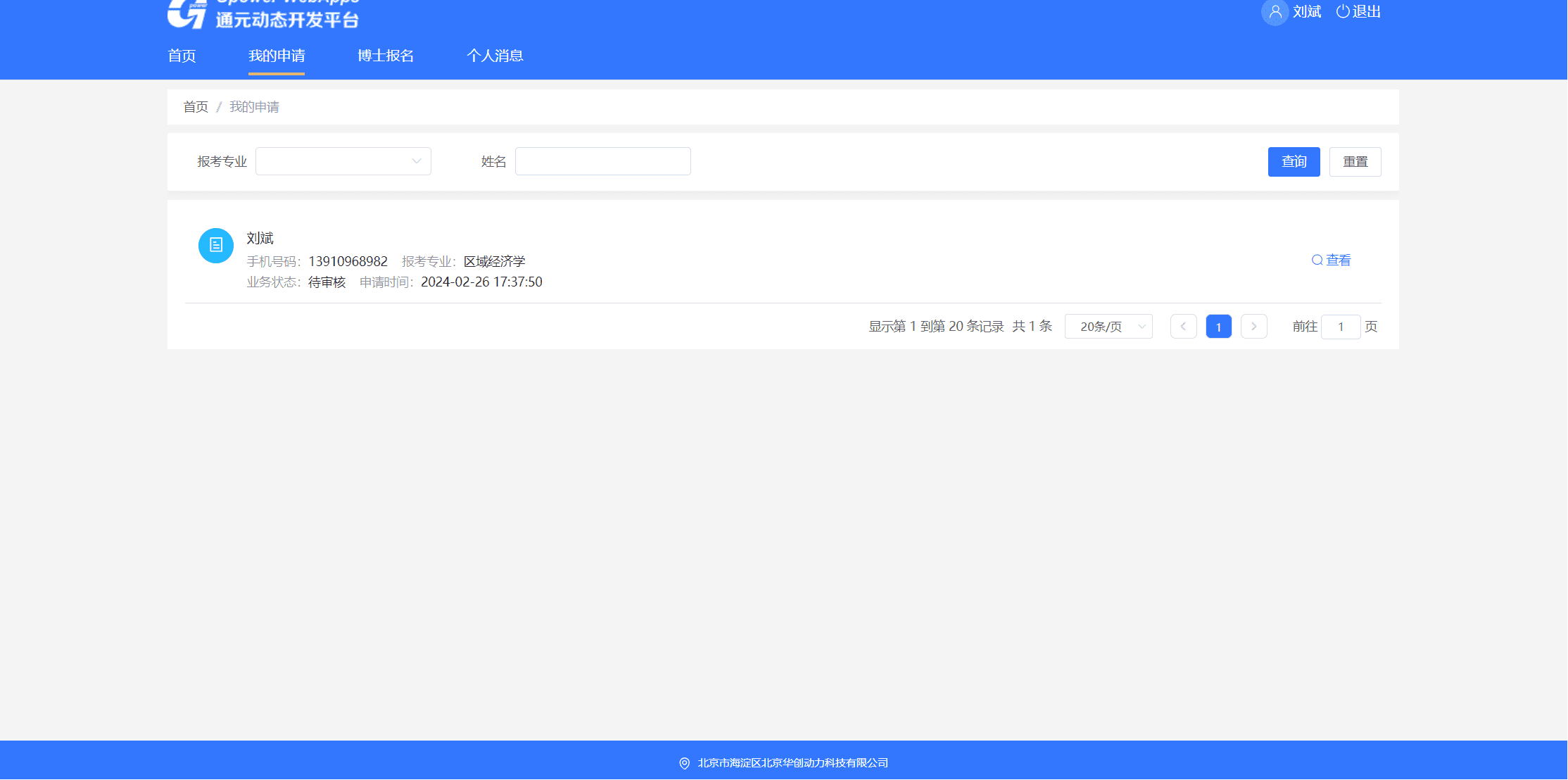This screenshot has width=1568, height=780.
Task: Click the location pin icon in the footer
Action: pyautogui.click(x=682, y=762)
